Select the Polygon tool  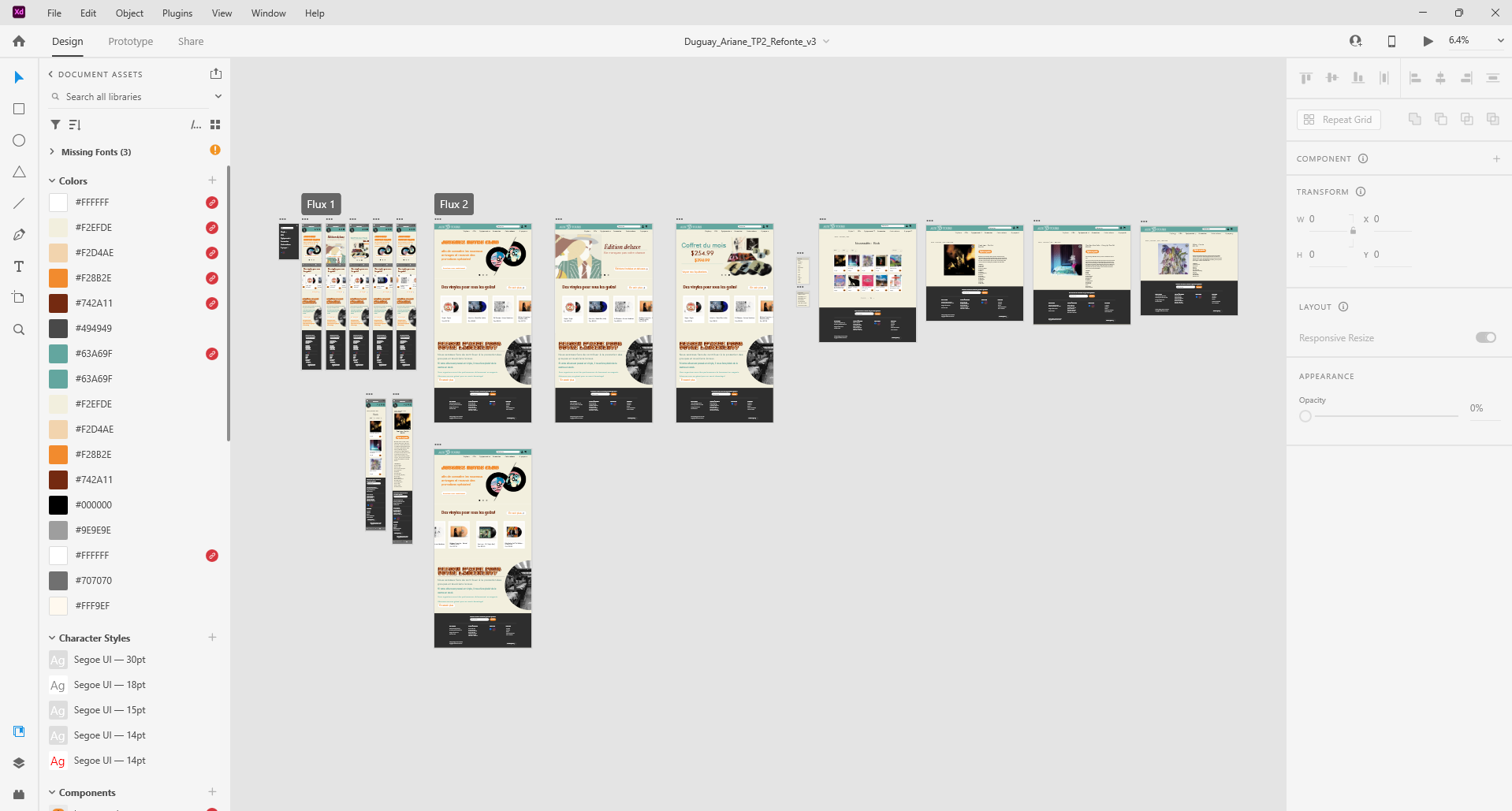click(x=19, y=172)
